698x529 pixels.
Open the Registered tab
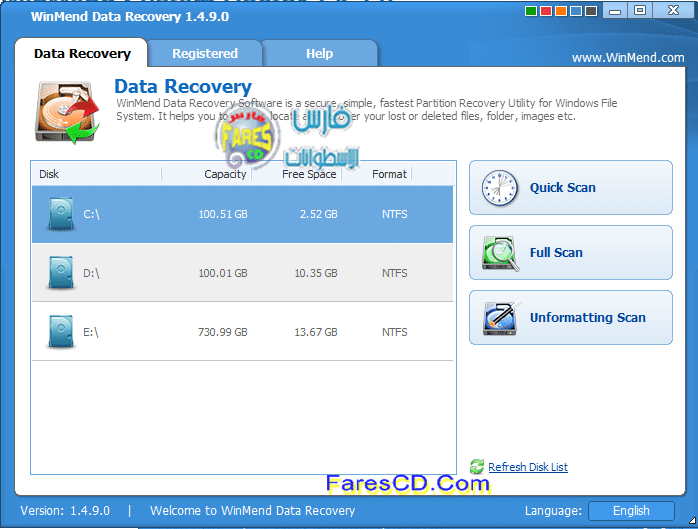click(x=205, y=53)
